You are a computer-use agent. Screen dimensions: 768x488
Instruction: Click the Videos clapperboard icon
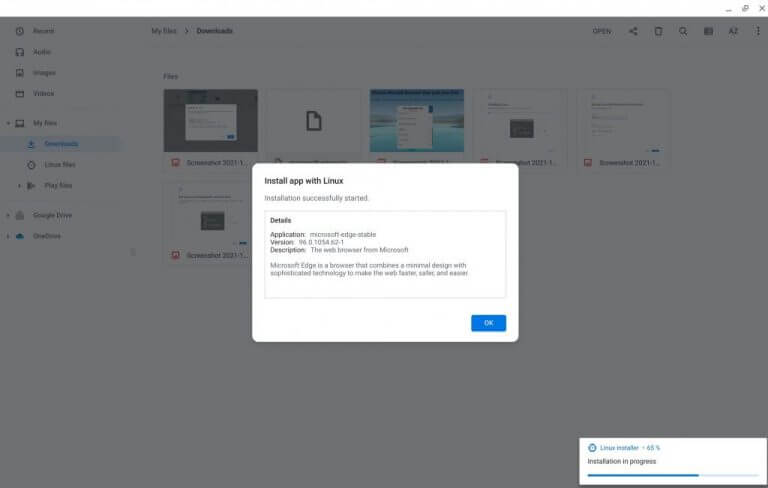pos(20,94)
